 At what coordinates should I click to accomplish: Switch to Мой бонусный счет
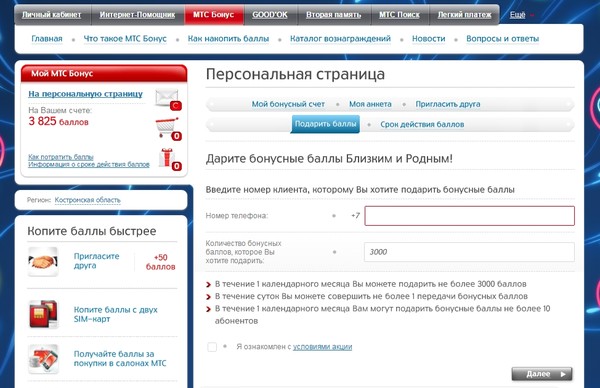[x=288, y=104]
